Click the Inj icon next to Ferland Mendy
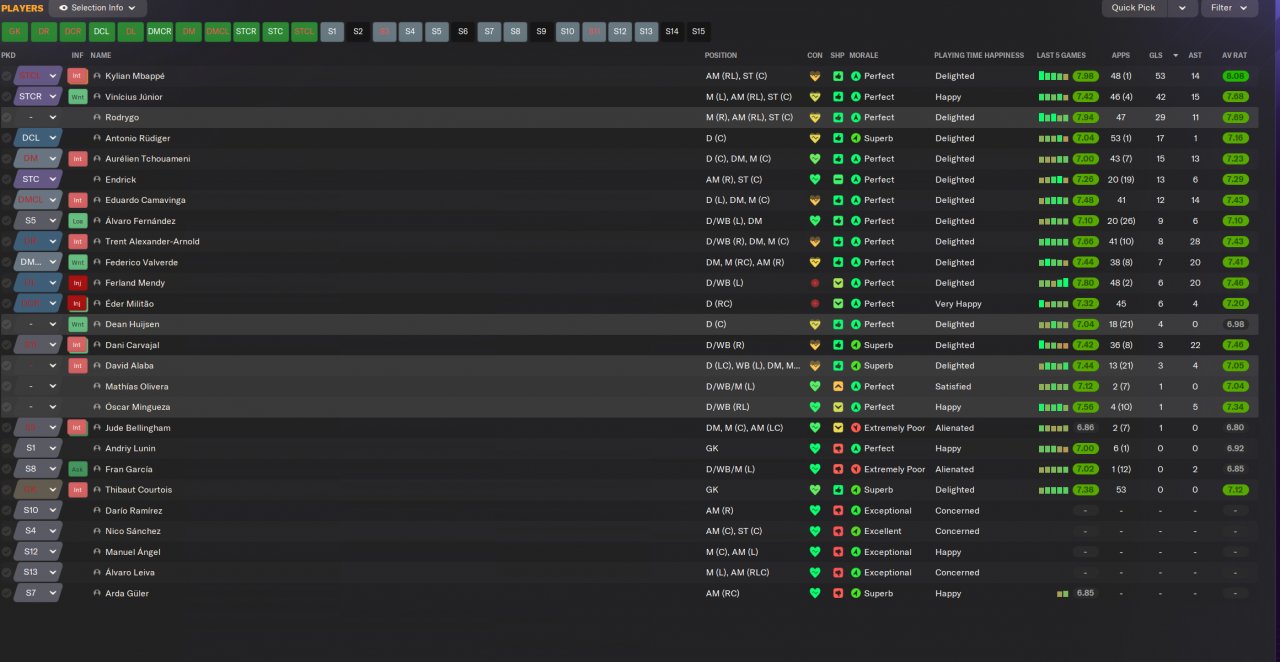 (x=77, y=283)
